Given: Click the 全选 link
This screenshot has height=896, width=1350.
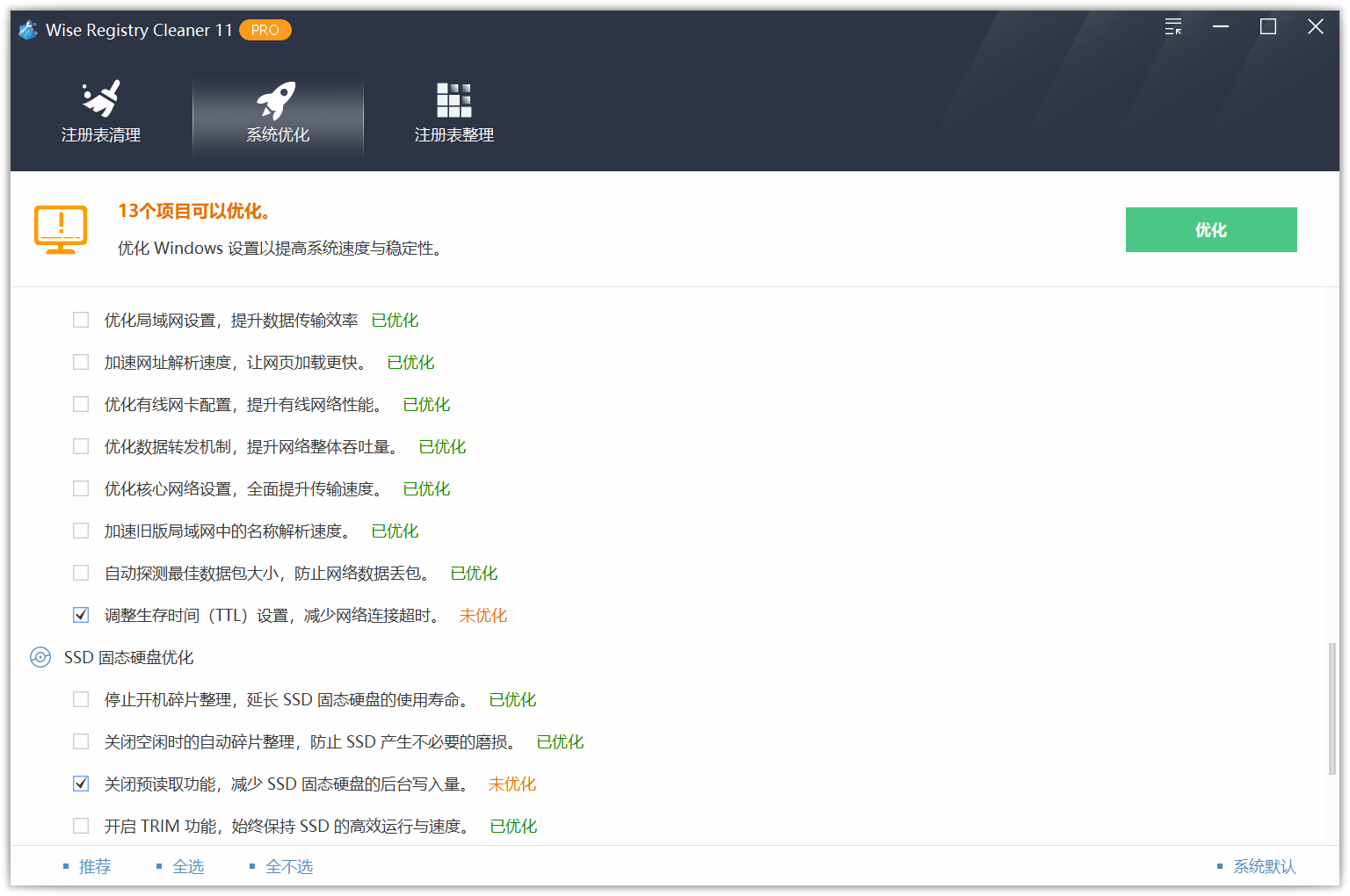Looking at the screenshot, I should click(188, 866).
